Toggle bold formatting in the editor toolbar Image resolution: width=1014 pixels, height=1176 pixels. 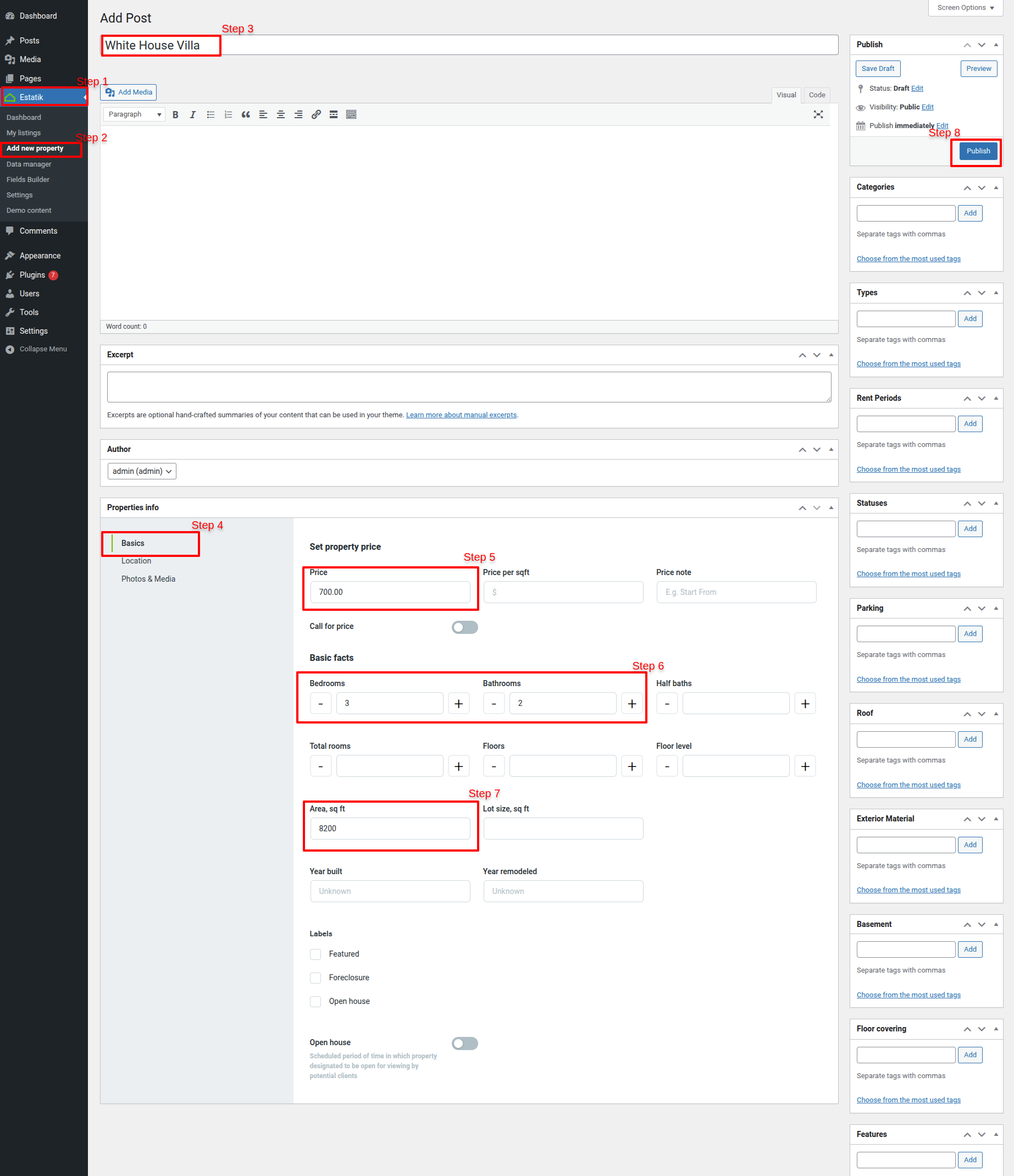pyautogui.click(x=175, y=115)
